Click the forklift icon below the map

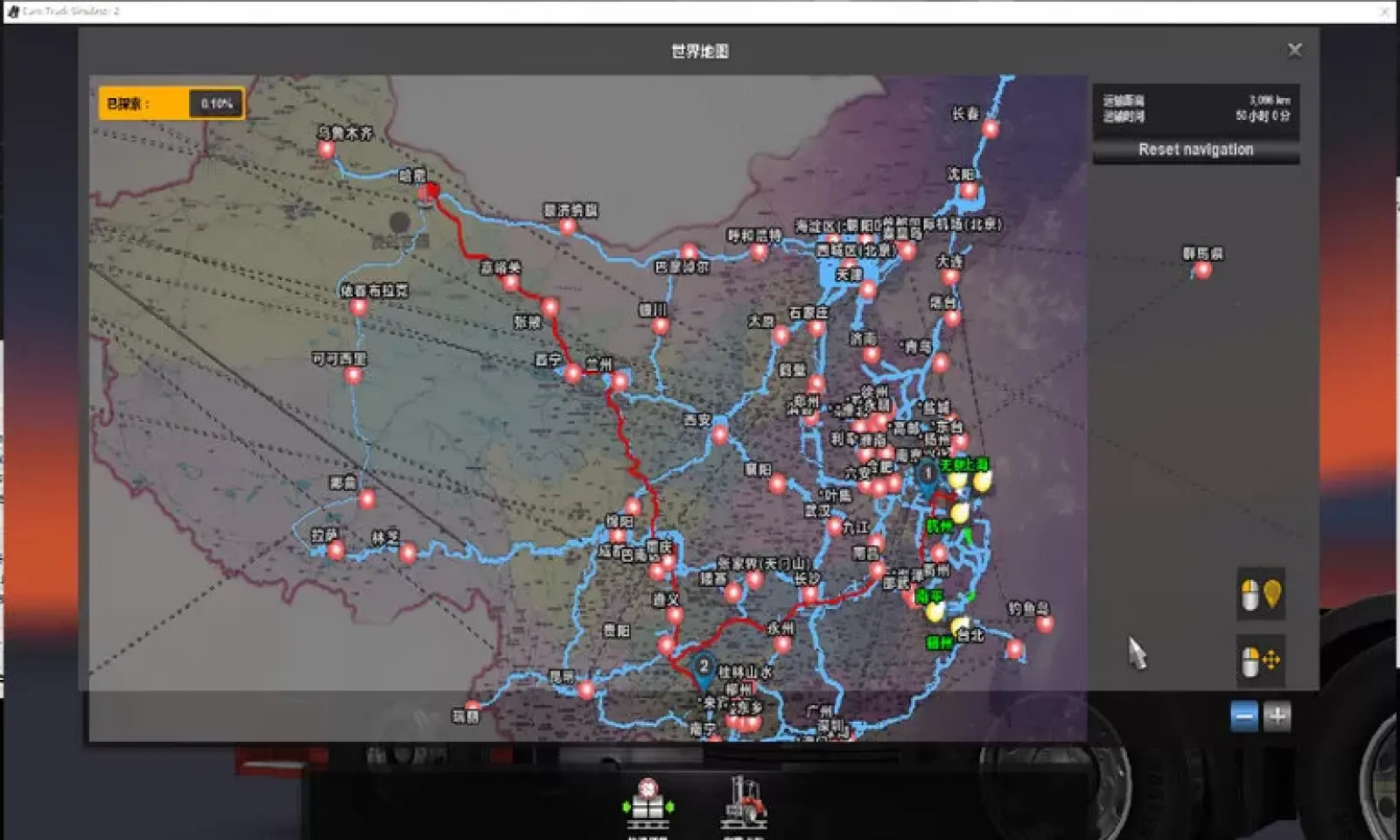[x=744, y=803]
